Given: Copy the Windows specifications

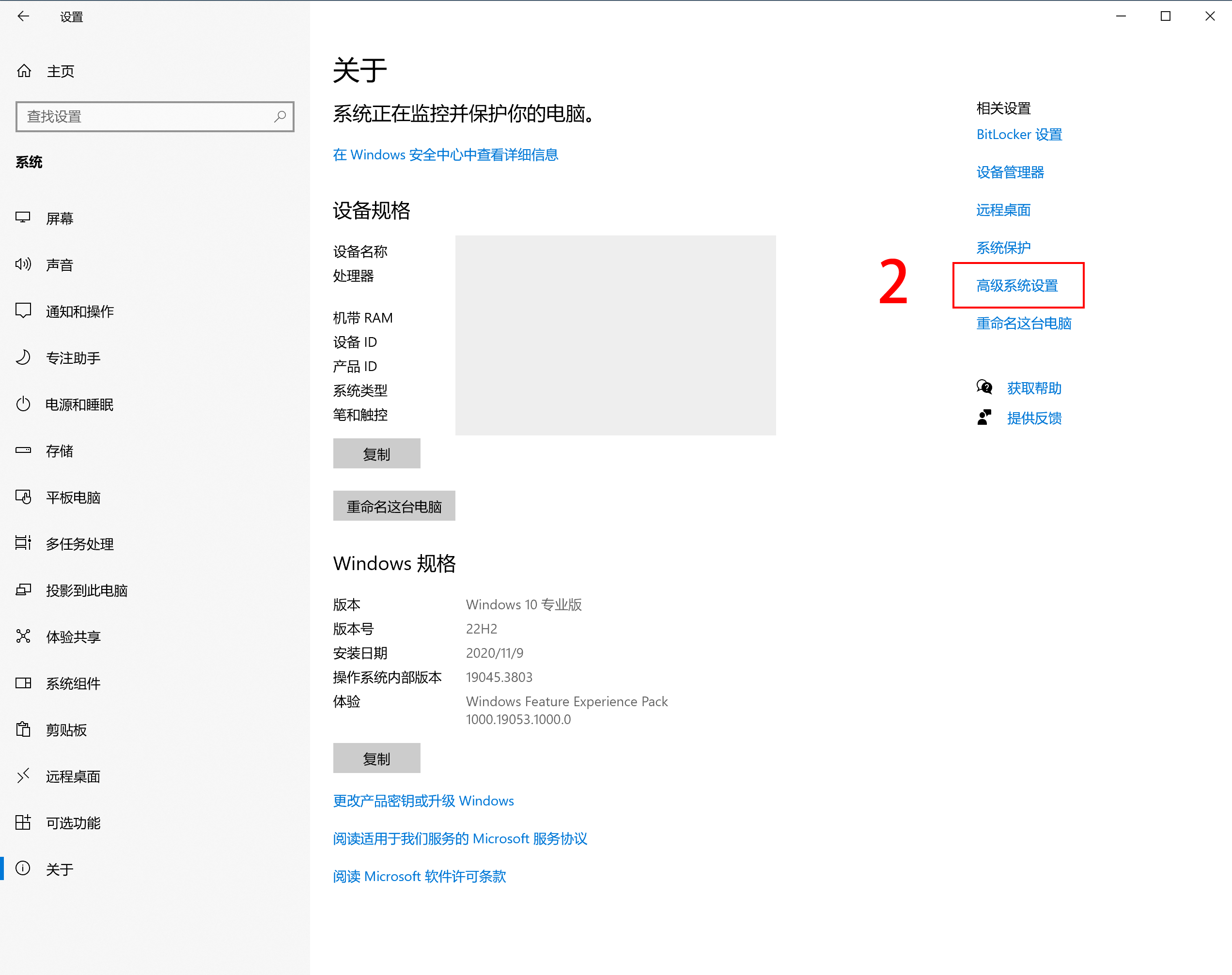Looking at the screenshot, I should pos(376,758).
